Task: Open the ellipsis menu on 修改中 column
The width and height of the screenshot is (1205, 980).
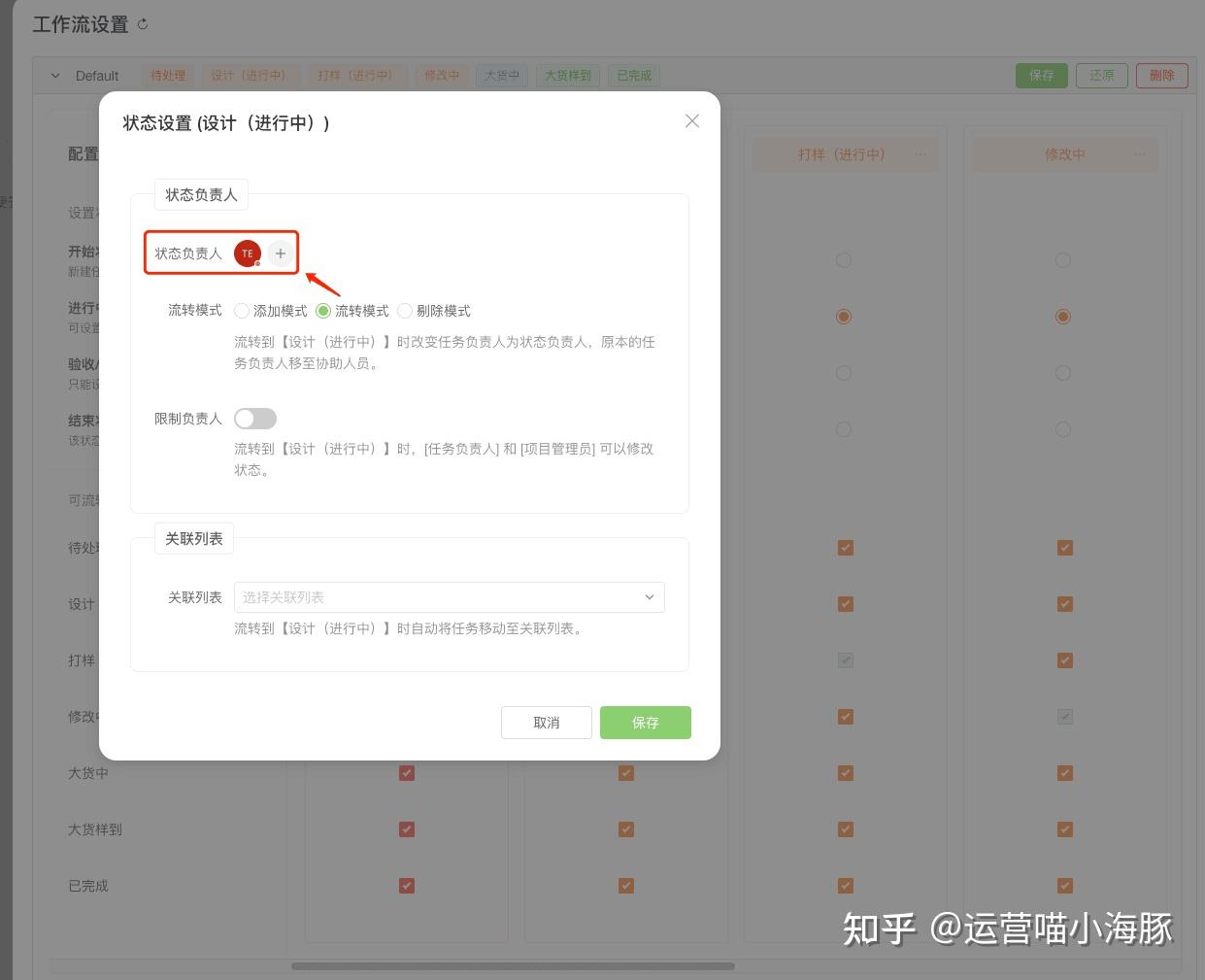Action: (x=1141, y=153)
